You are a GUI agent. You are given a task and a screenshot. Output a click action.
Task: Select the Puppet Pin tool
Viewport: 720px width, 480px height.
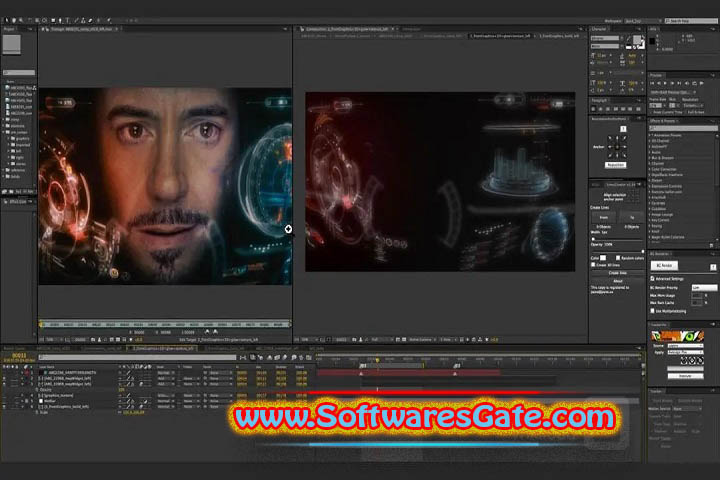coord(109,20)
